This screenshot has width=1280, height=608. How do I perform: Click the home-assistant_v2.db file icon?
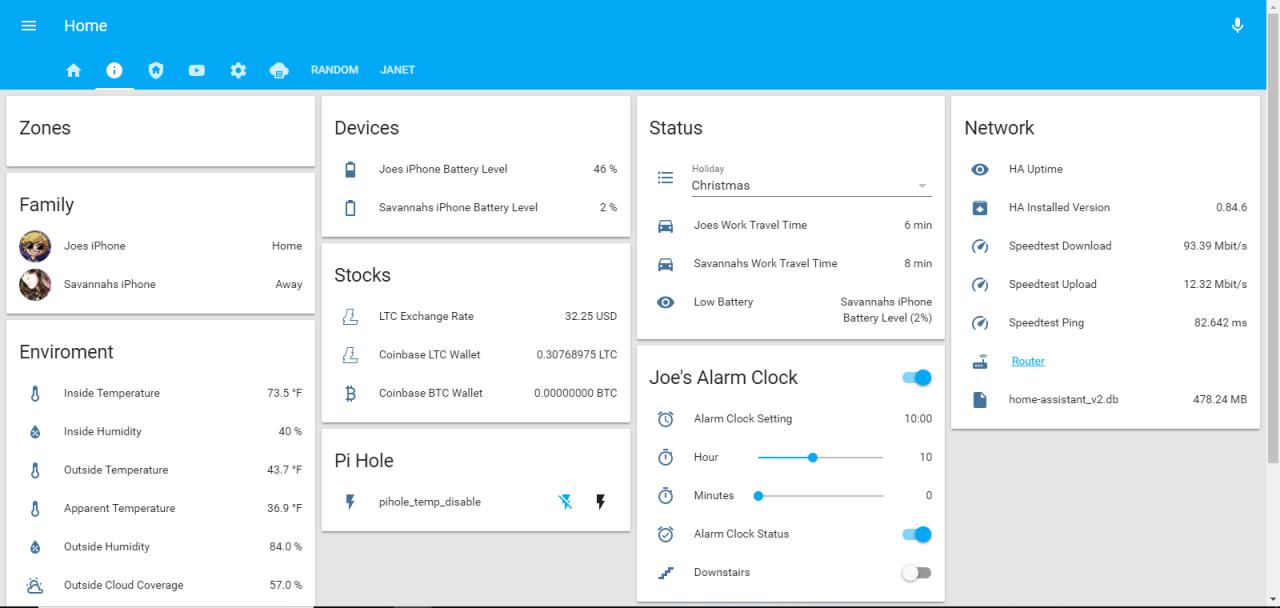click(980, 400)
